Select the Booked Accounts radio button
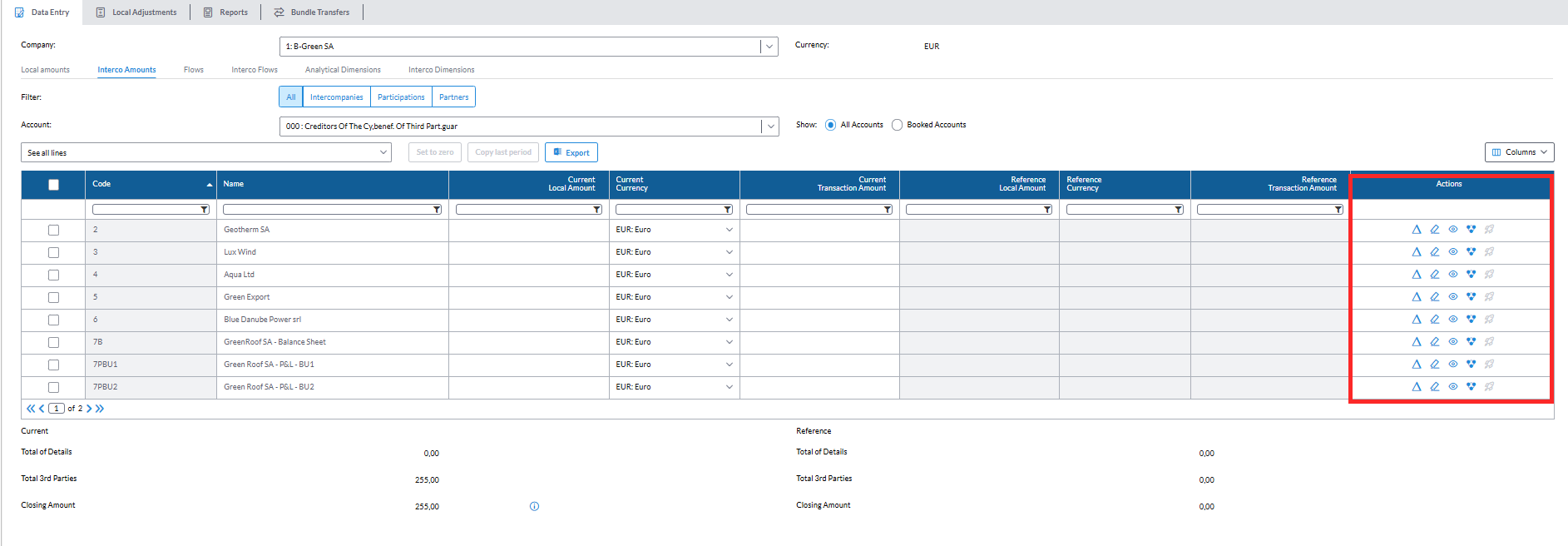1568x546 pixels. 897,125
